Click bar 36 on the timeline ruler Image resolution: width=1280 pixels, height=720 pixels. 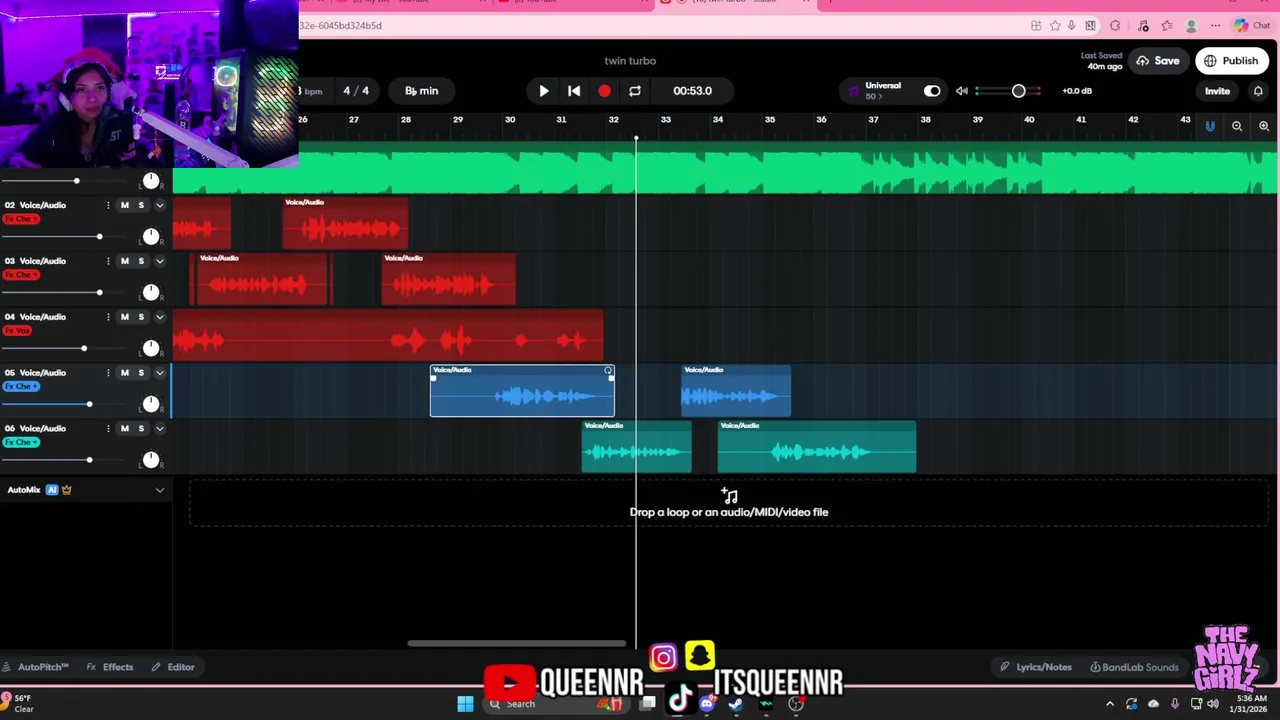(821, 120)
